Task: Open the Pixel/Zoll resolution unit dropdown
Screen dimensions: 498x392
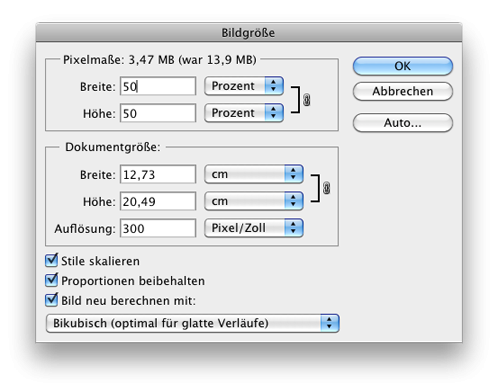Action: click(254, 228)
